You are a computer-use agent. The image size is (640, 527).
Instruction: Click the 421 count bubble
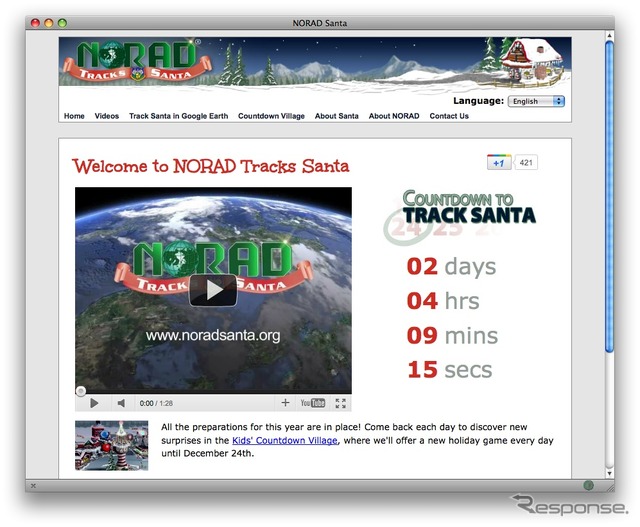pos(526,162)
